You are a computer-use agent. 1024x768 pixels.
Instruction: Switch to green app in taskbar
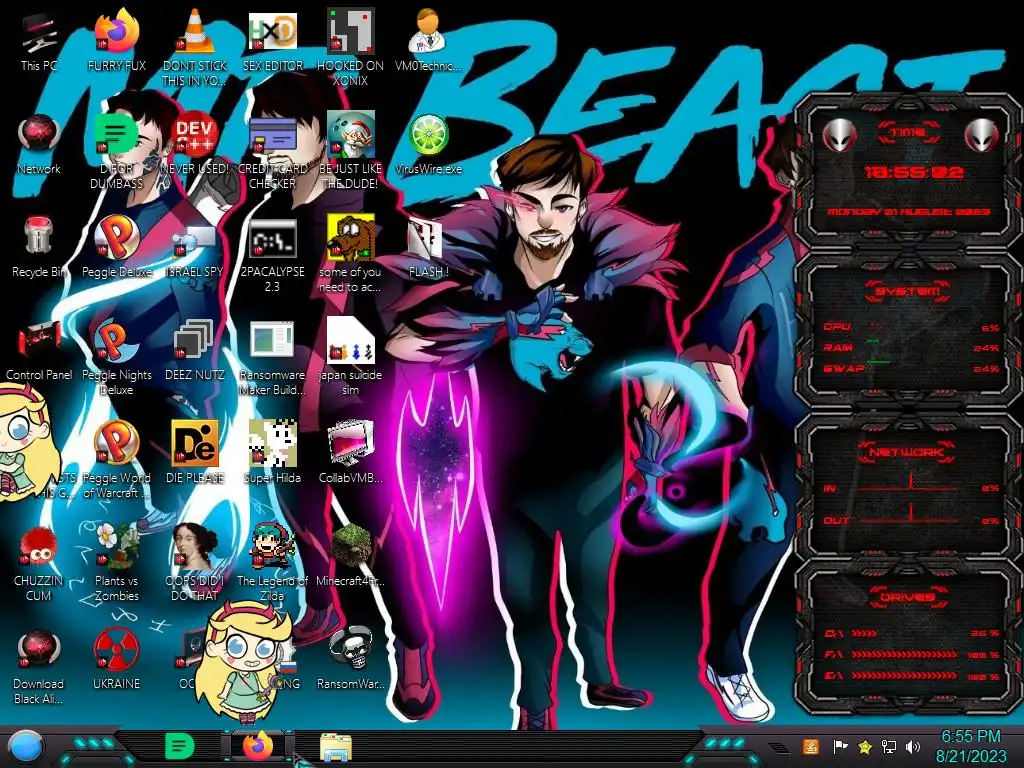[x=180, y=746]
